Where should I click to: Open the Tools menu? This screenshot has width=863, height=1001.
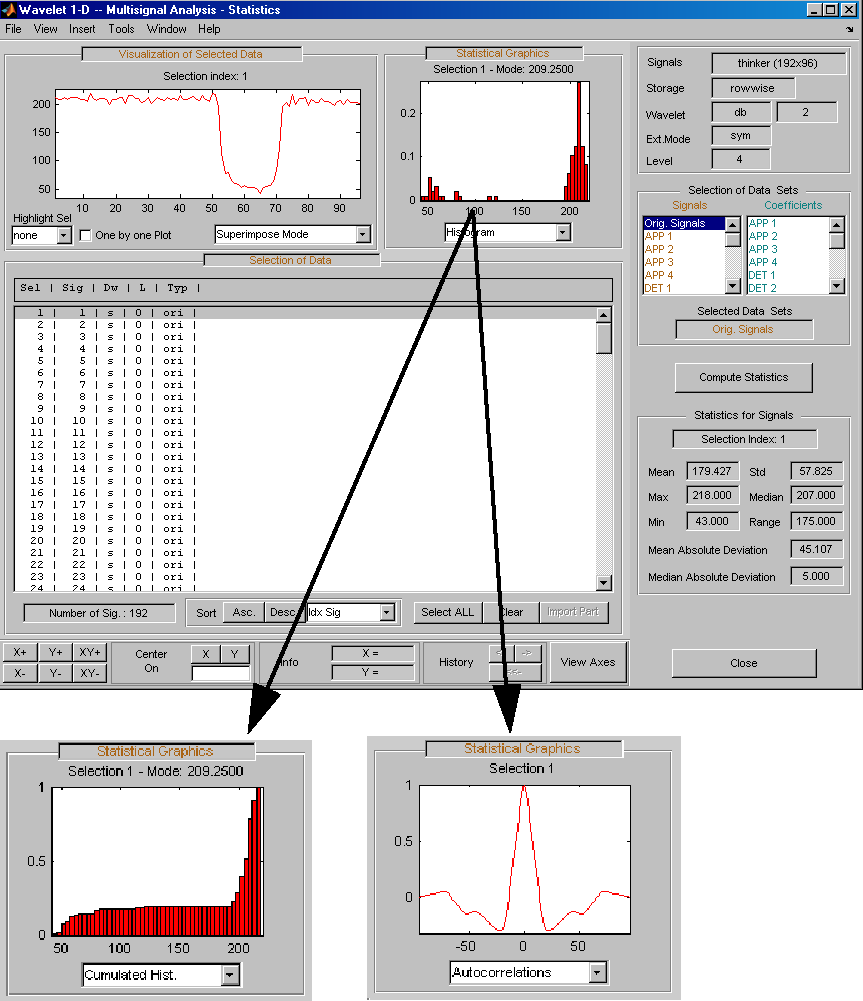(121, 29)
